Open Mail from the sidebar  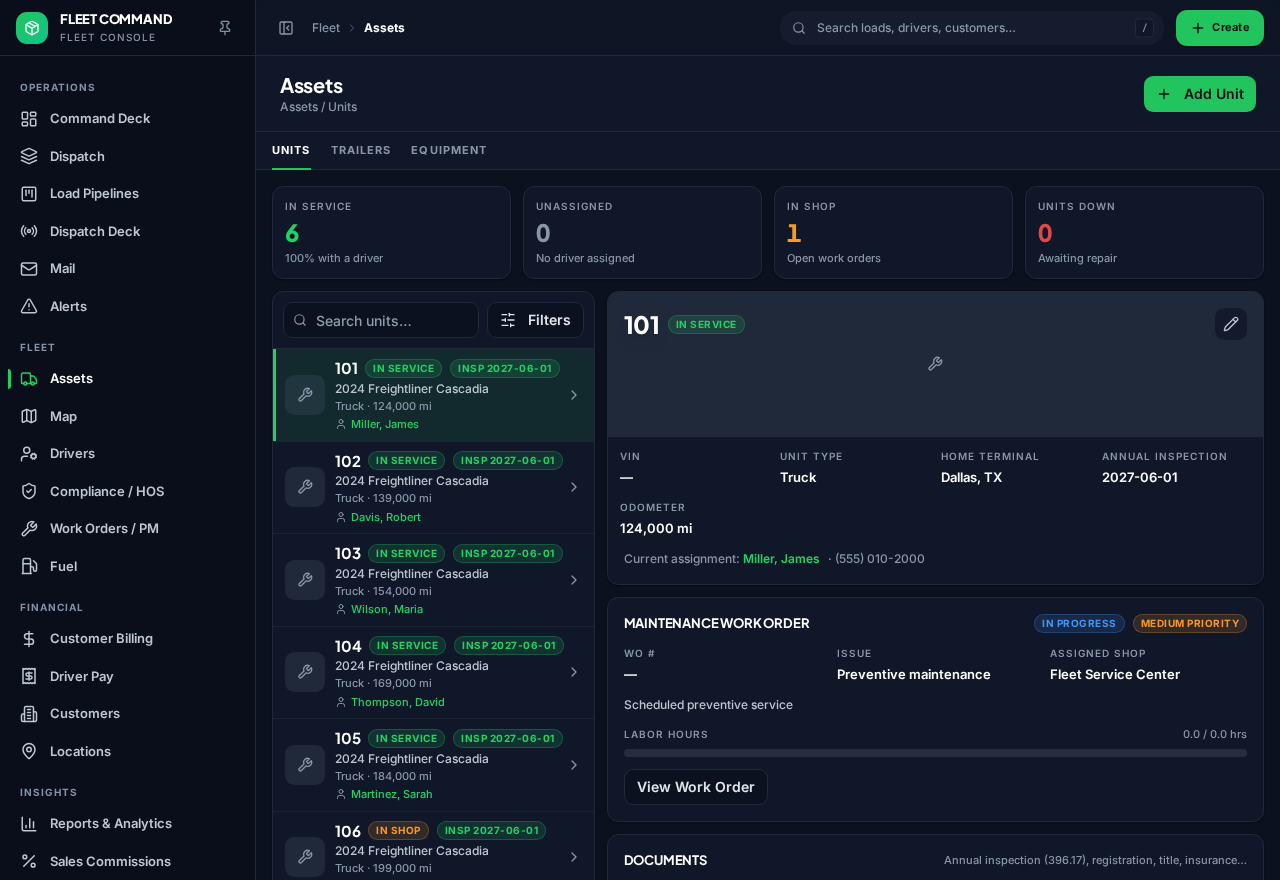tap(128, 268)
